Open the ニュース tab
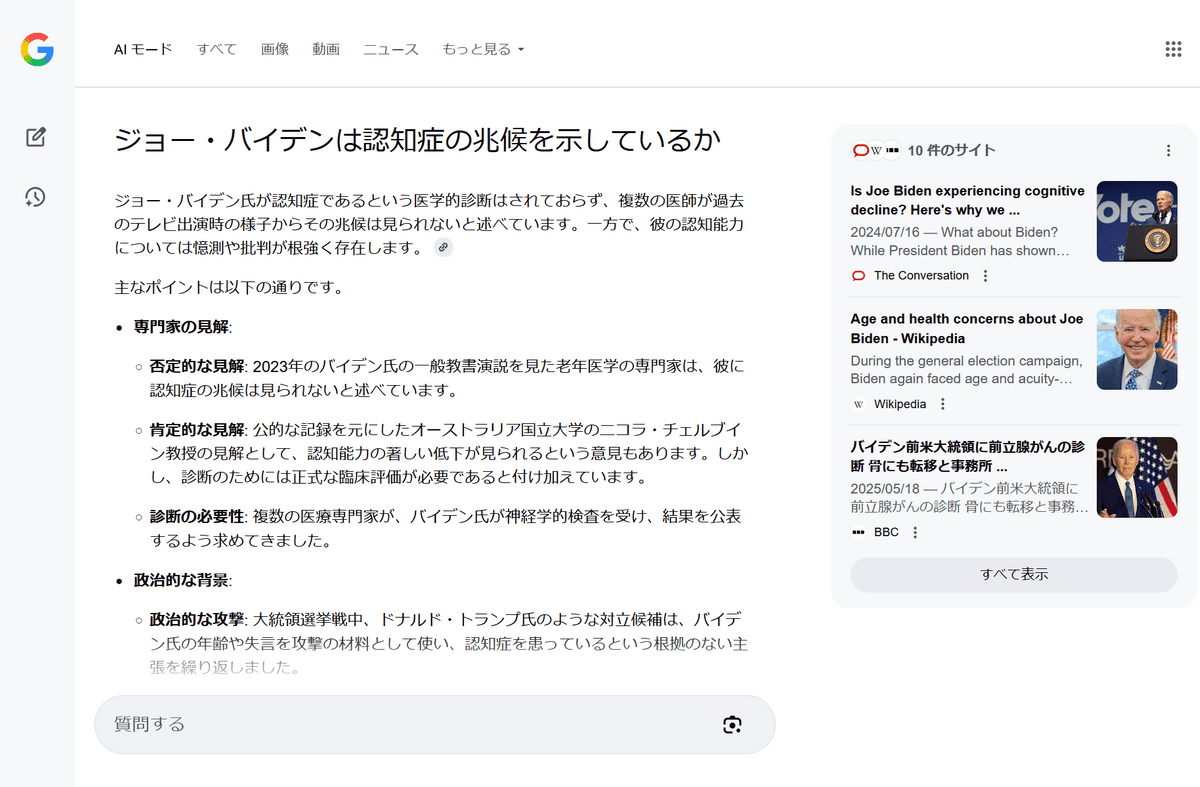The height and width of the screenshot is (787, 1200). click(x=391, y=49)
